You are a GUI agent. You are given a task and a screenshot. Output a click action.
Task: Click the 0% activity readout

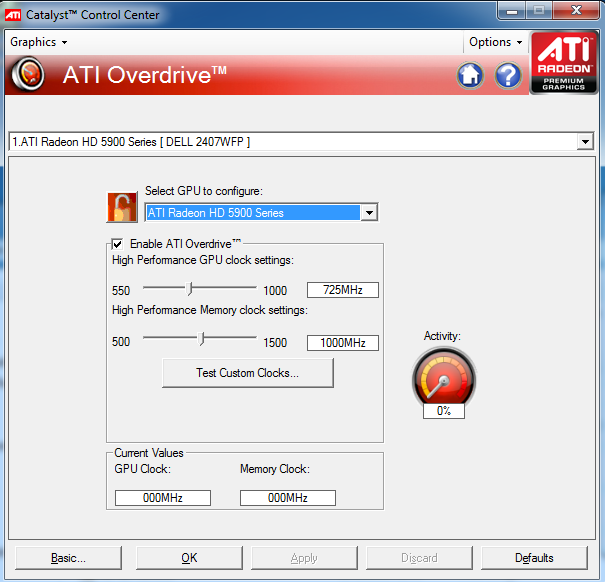click(x=444, y=411)
